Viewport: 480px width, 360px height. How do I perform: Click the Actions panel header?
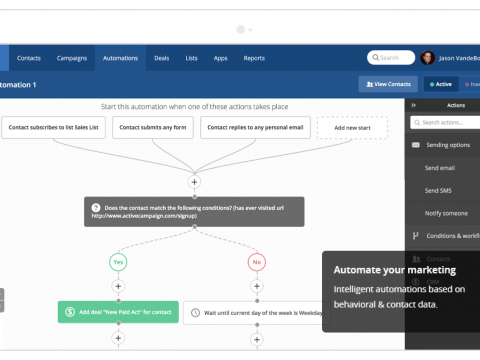click(x=456, y=105)
